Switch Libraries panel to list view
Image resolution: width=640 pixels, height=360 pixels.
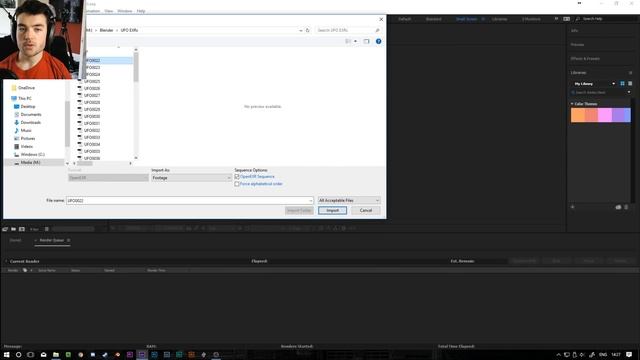pos(630,83)
